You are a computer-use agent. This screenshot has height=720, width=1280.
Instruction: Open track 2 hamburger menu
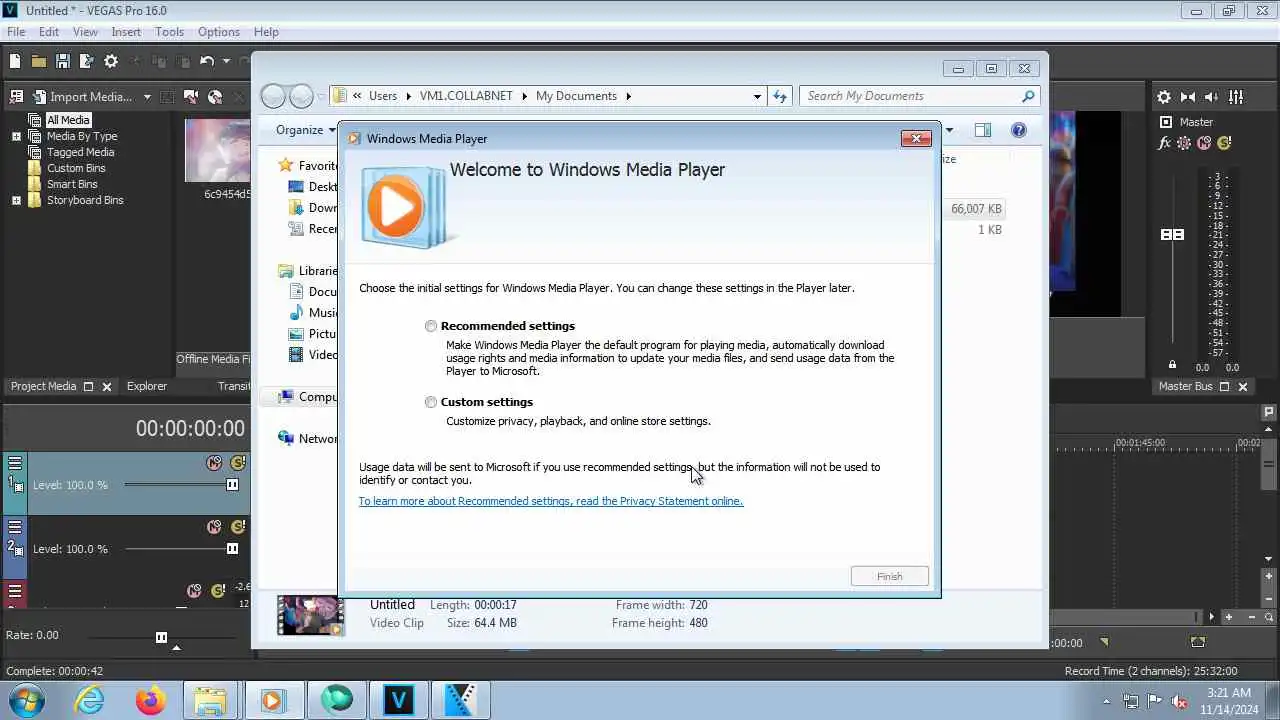pyautogui.click(x=15, y=527)
